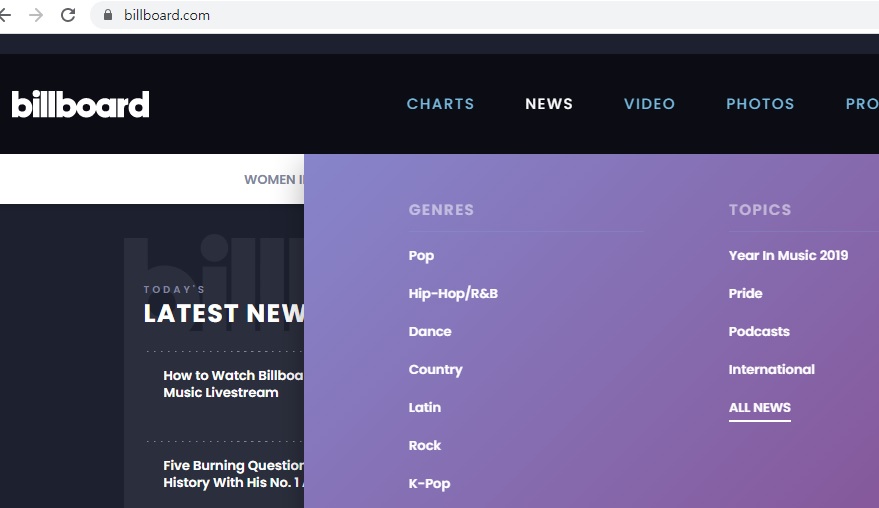Choose Latin from the Genres list

(x=424, y=408)
